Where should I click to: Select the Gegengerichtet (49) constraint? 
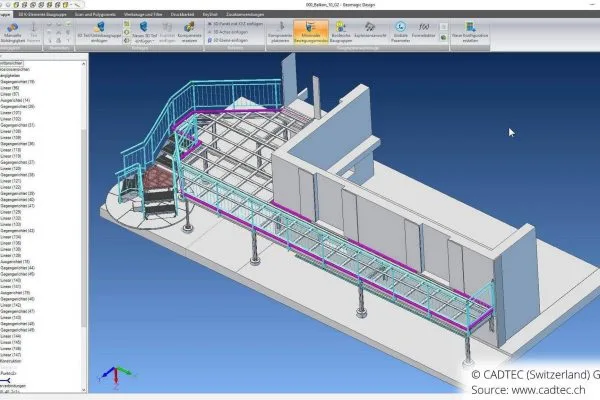tap(18, 330)
